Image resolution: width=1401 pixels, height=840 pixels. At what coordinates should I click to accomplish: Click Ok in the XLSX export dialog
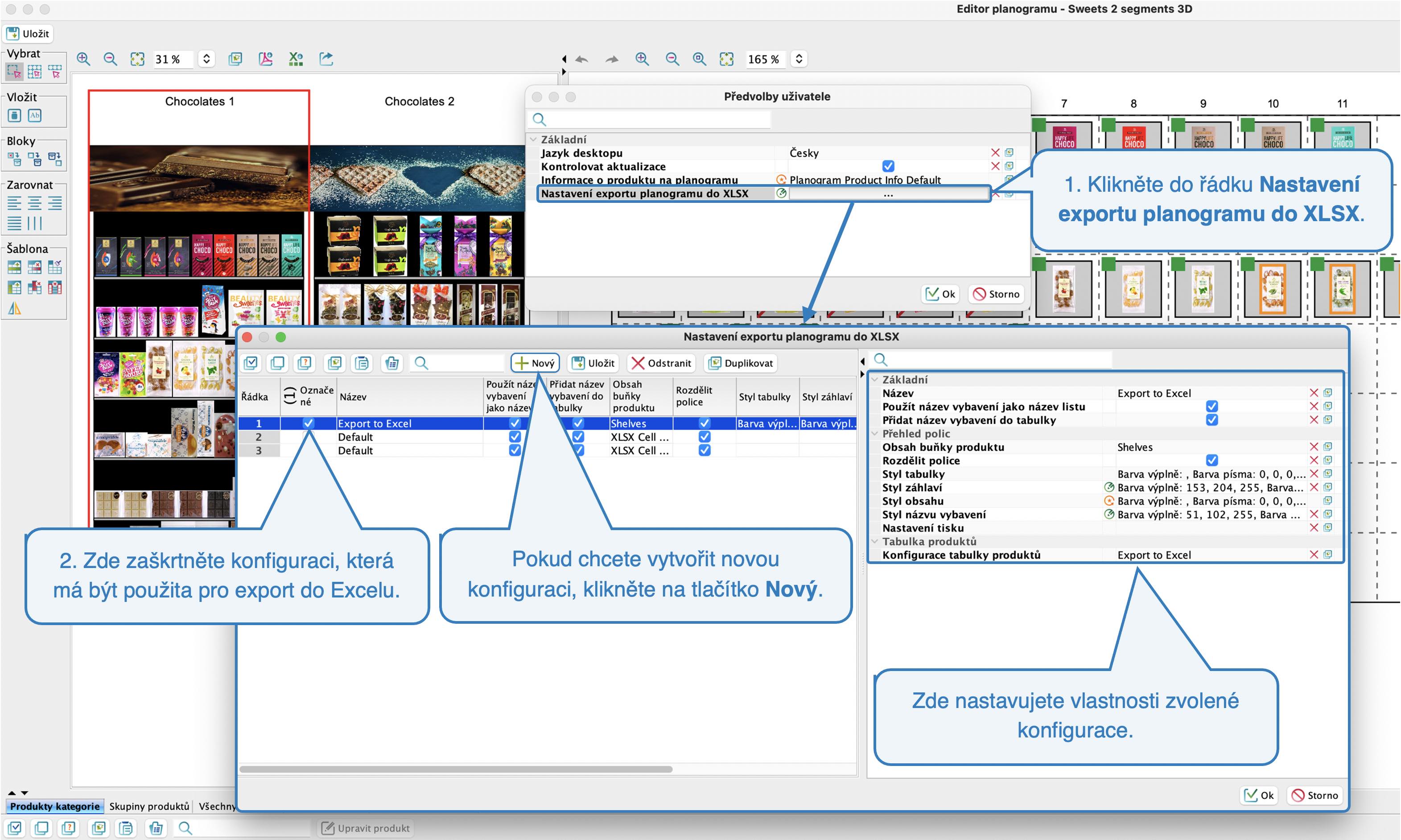(1259, 795)
